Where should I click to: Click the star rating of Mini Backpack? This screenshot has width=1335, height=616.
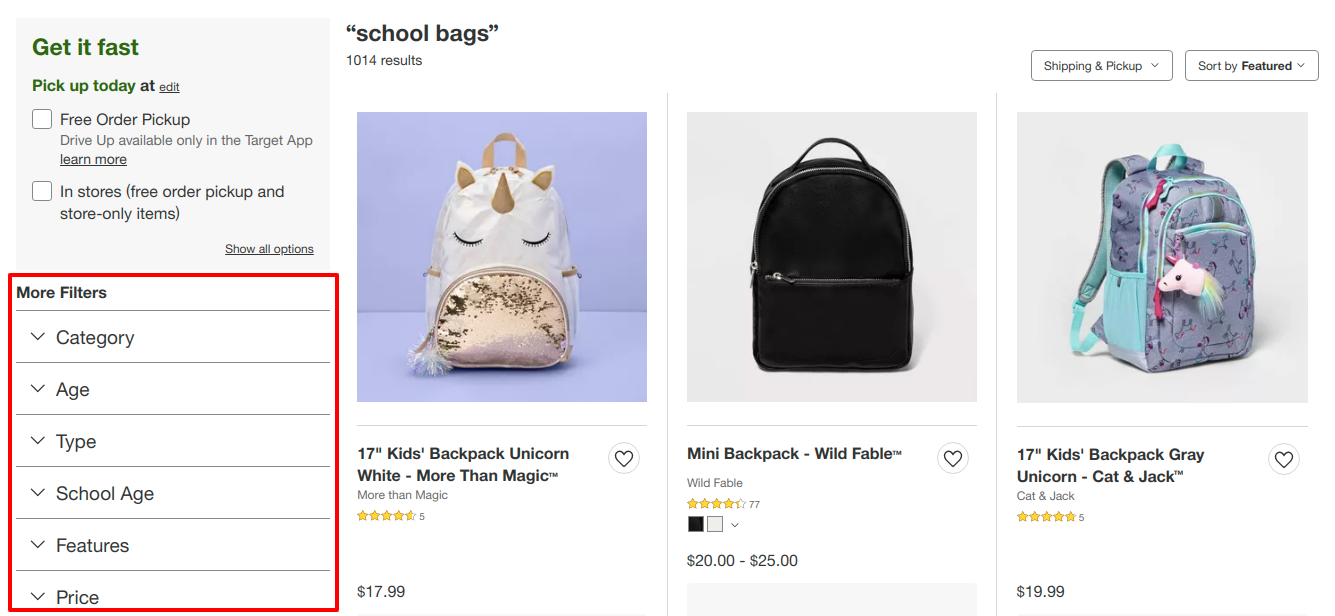coord(716,504)
